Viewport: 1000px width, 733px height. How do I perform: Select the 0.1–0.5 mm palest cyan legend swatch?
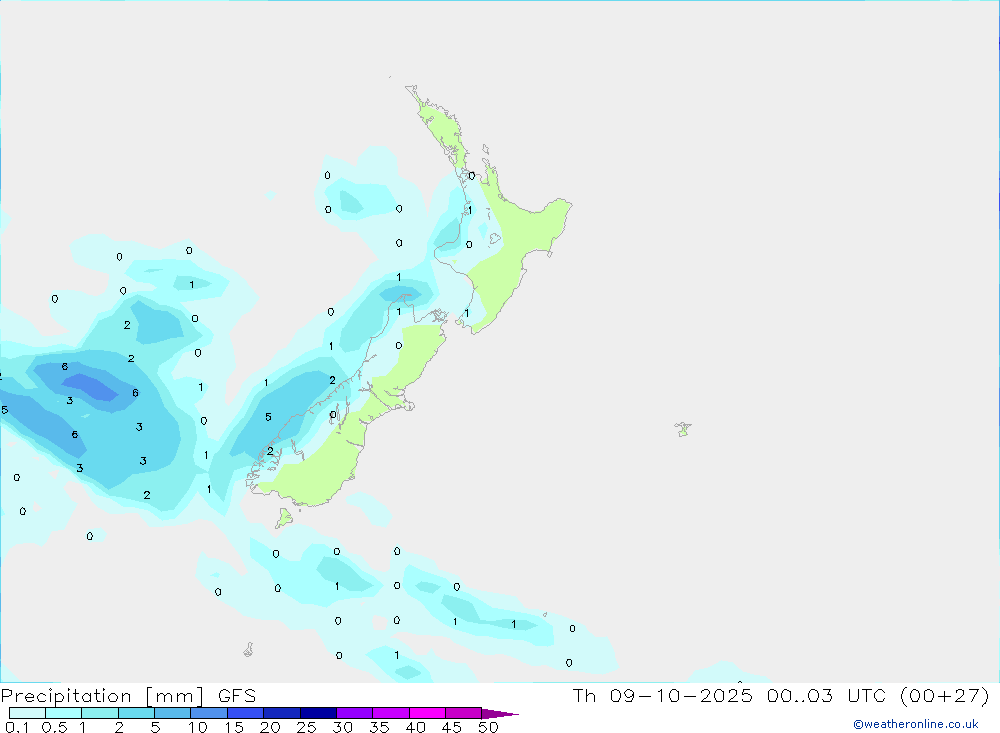[27, 713]
